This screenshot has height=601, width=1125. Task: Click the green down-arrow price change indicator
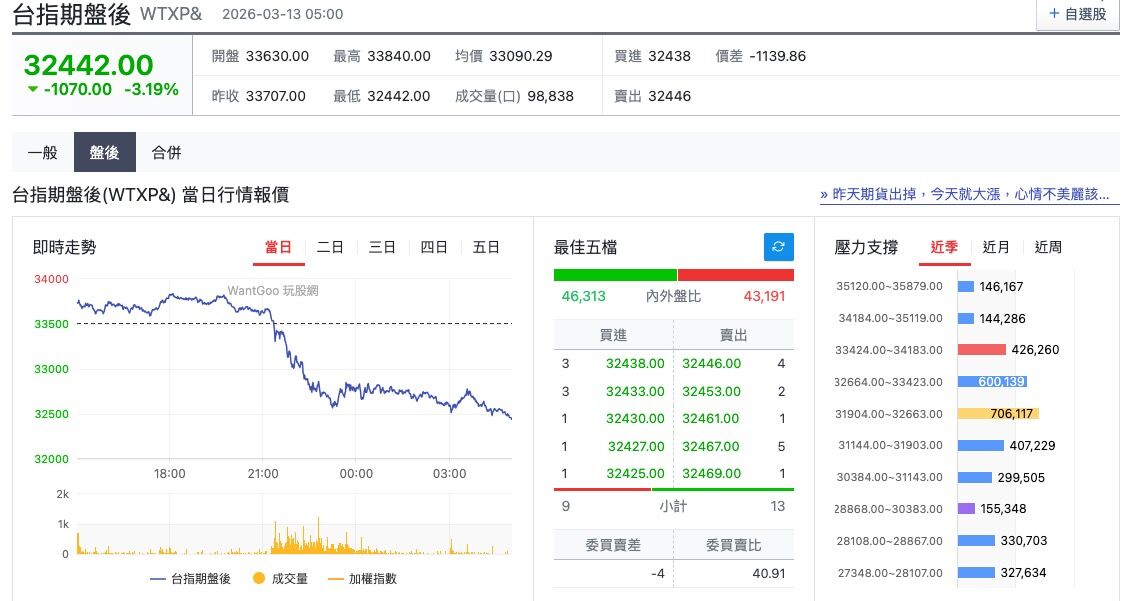click(33, 89)
